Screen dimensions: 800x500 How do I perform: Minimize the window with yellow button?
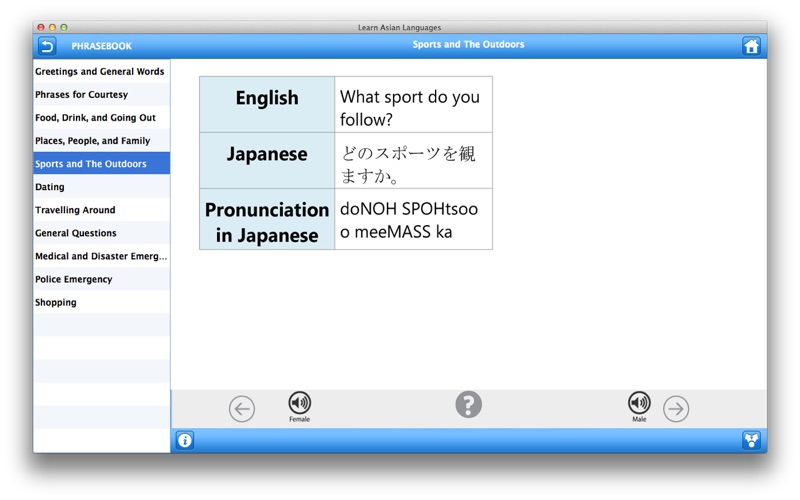(52, 27)
